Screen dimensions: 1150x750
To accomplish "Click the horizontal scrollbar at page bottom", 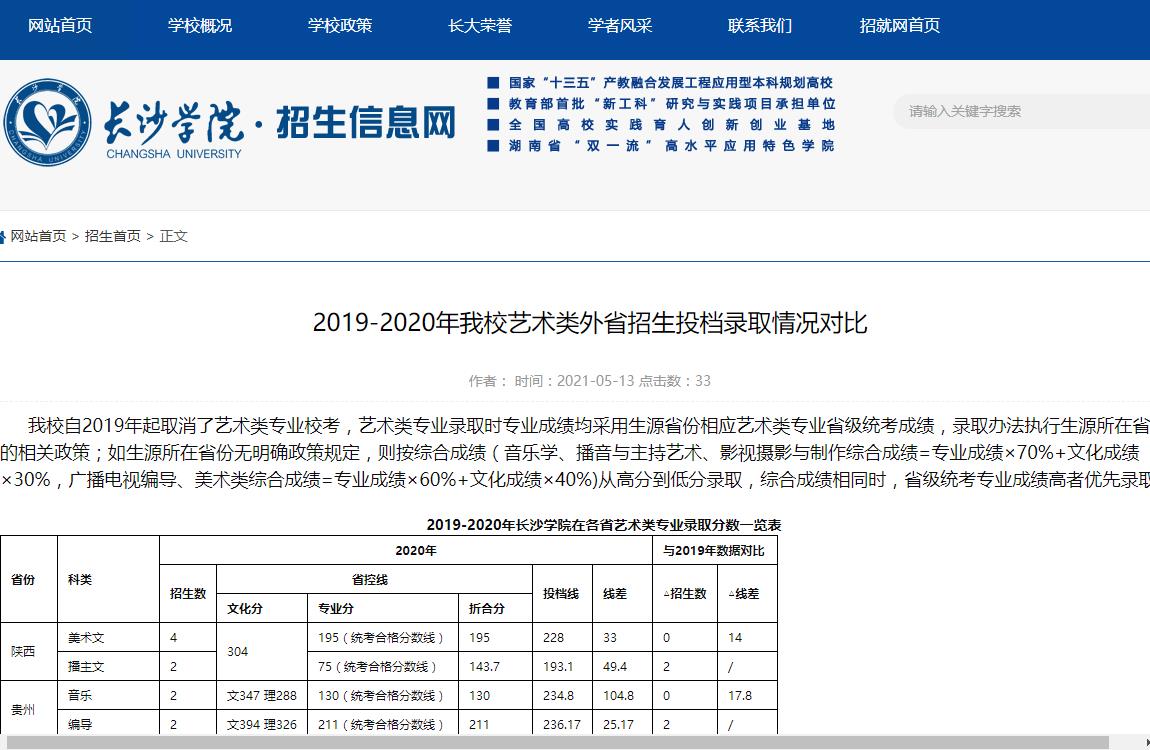I will click(x=559, y=743).
